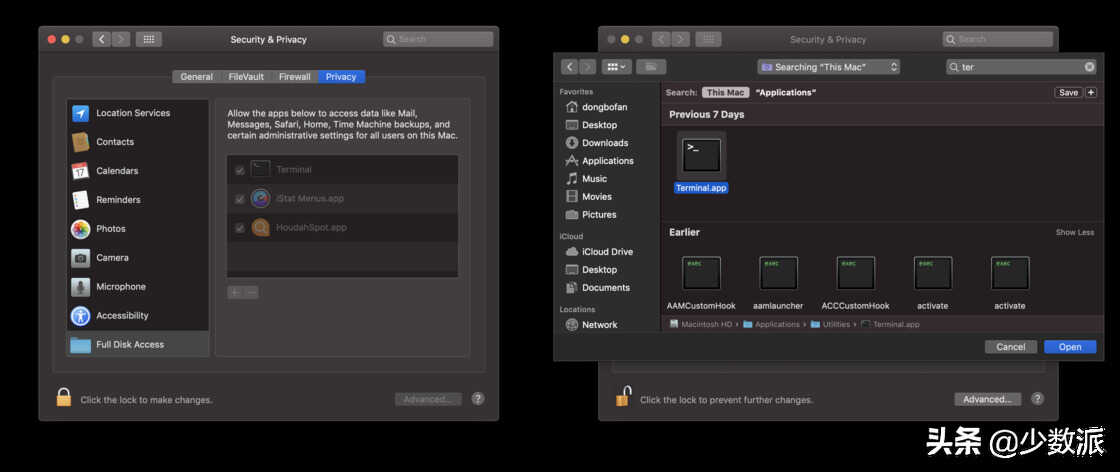Image resolution: width=1120 pixels, height=472 pixels.
Task: Show all preferences using the grid button
Action: point(148,39)
